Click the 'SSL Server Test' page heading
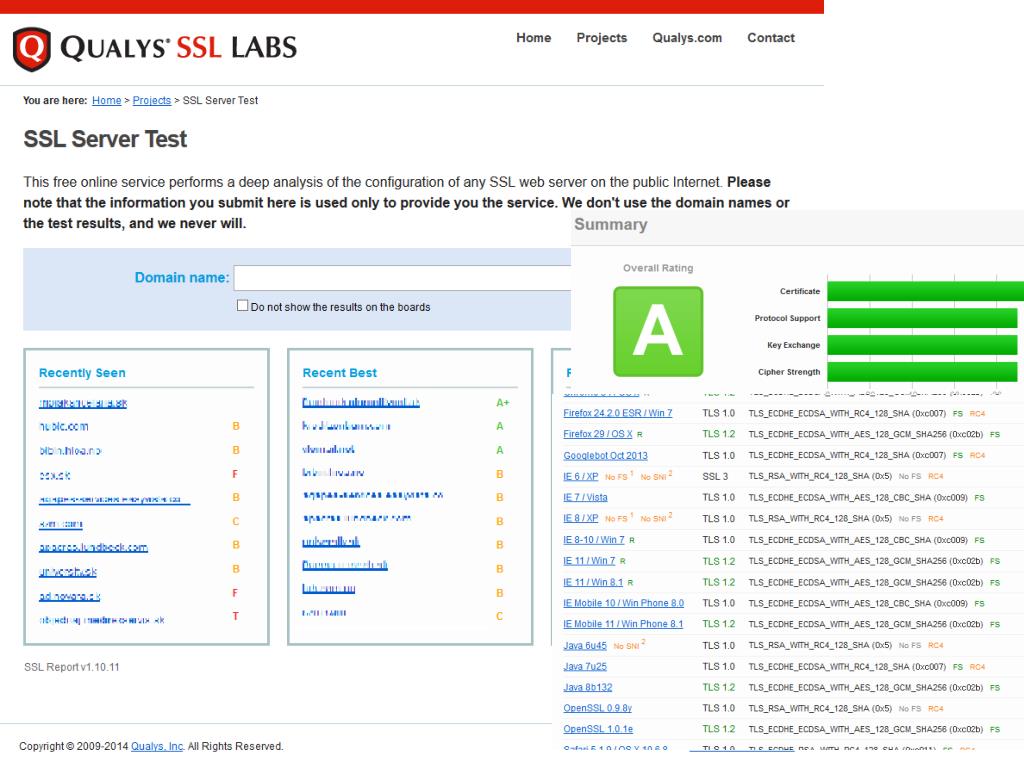Viewport: 1024px width, 768px height. (x=105, y=139)
